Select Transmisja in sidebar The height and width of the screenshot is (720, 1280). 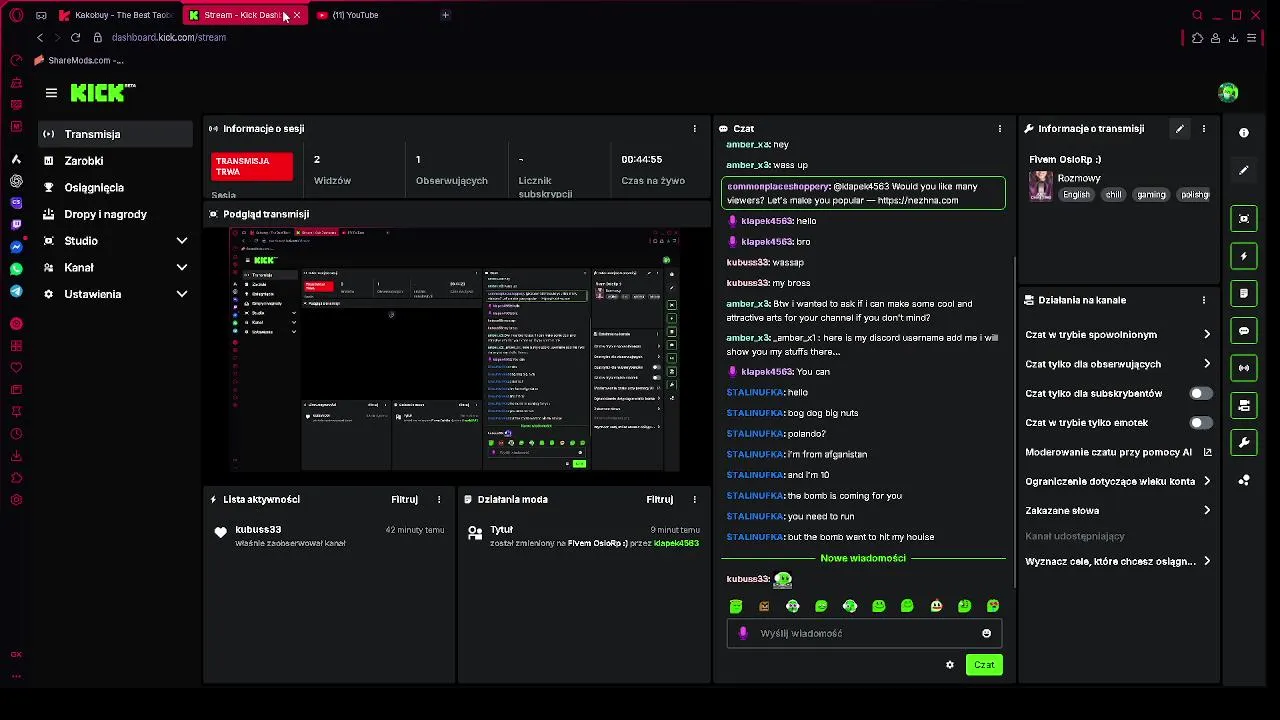click(x=115, y=134)
